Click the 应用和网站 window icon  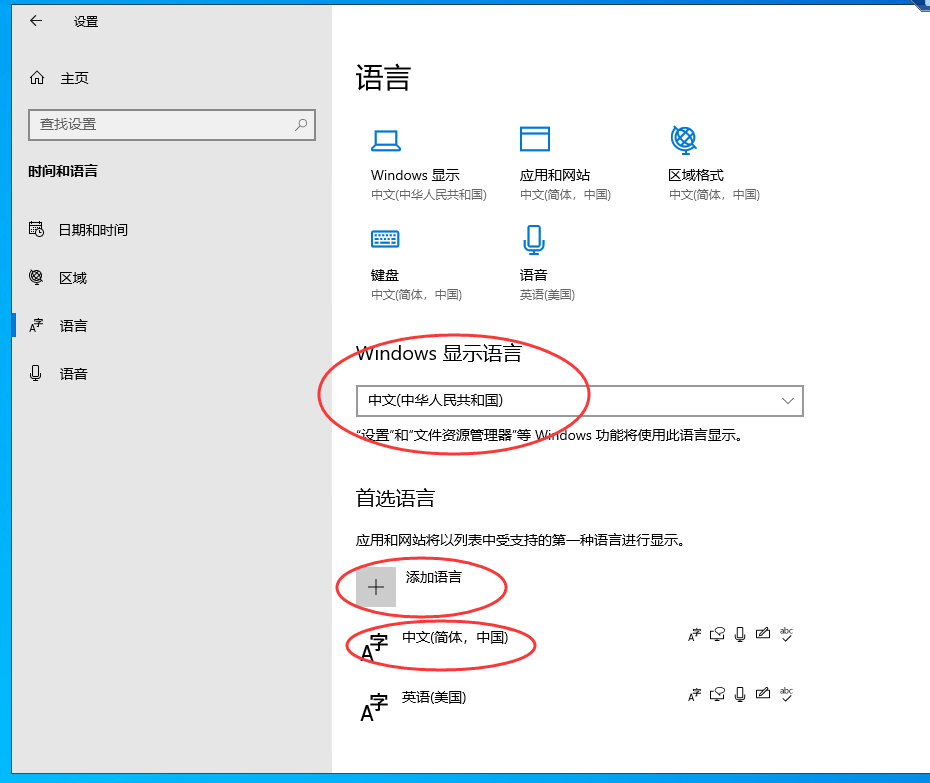pyautogui.click(x=534, y=139)
